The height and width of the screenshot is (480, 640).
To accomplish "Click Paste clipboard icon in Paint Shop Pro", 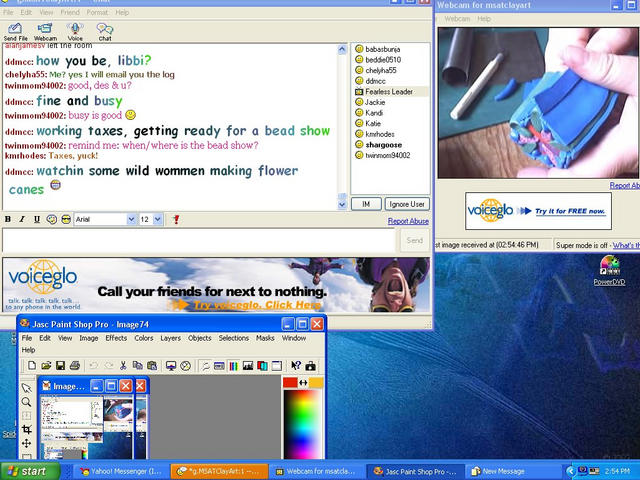I will coord(152,366).
